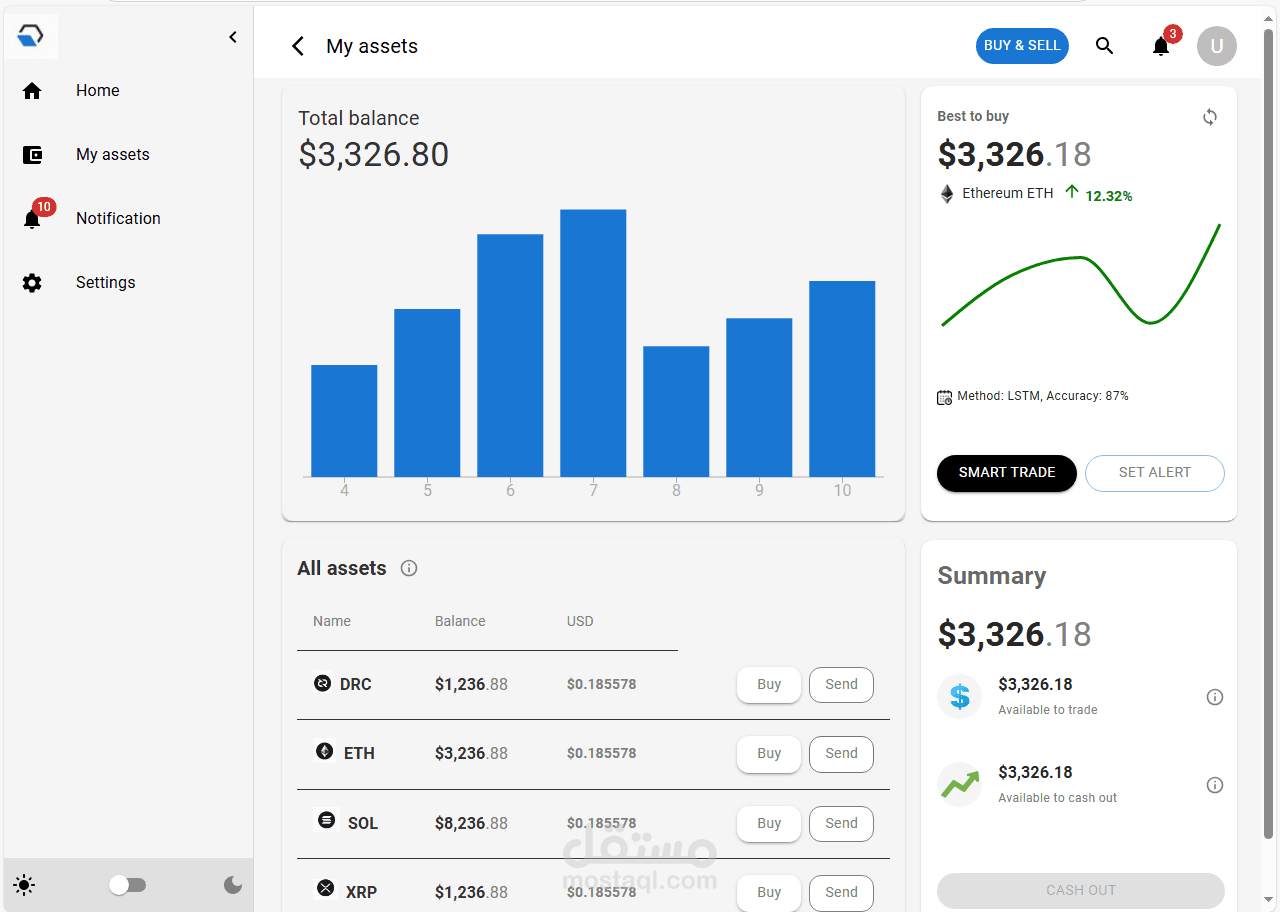
Task: Click the green trending chart icon
Action: (960, 784)
